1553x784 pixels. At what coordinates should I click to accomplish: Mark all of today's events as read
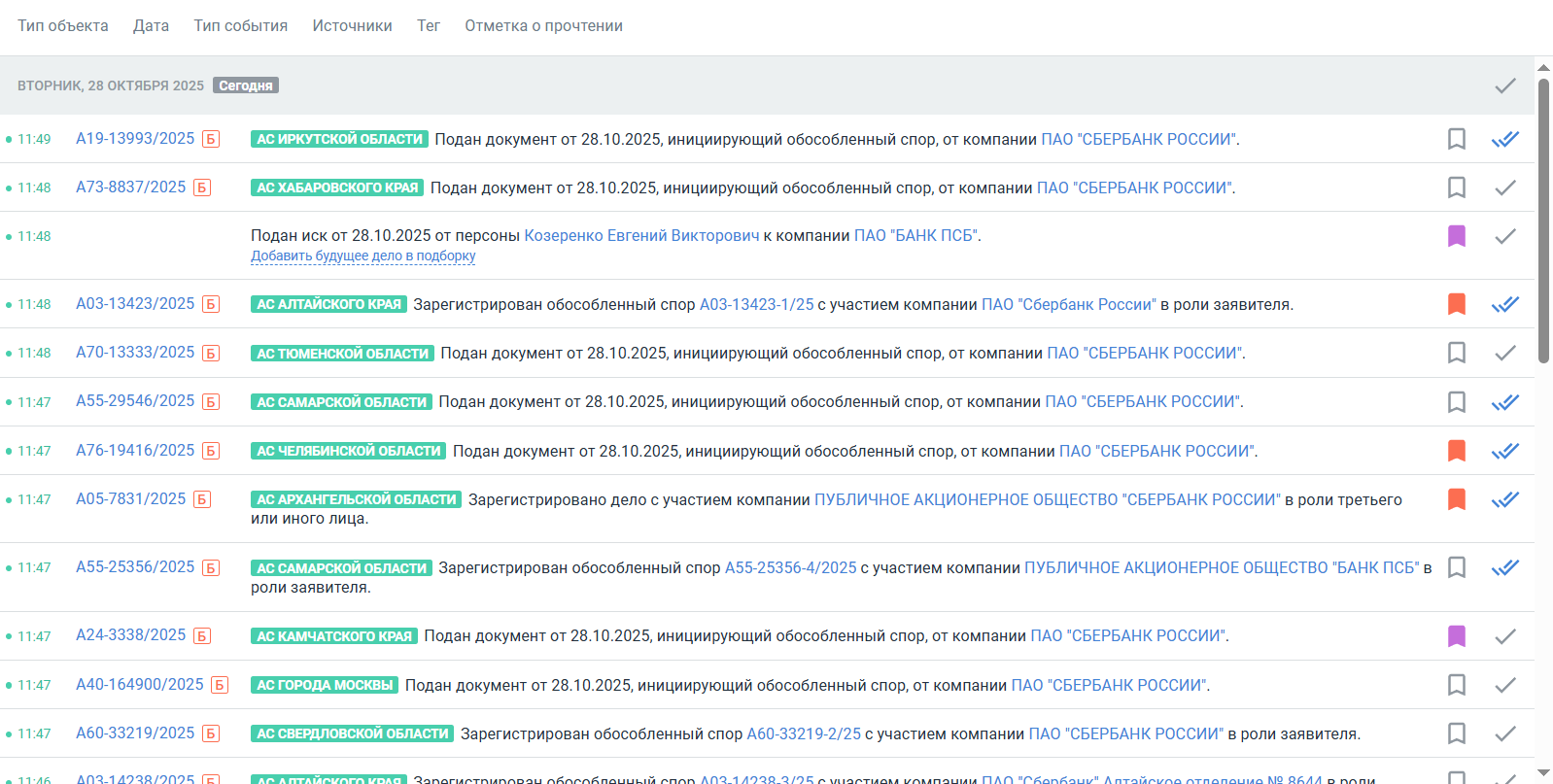(x=1504, y=85)
